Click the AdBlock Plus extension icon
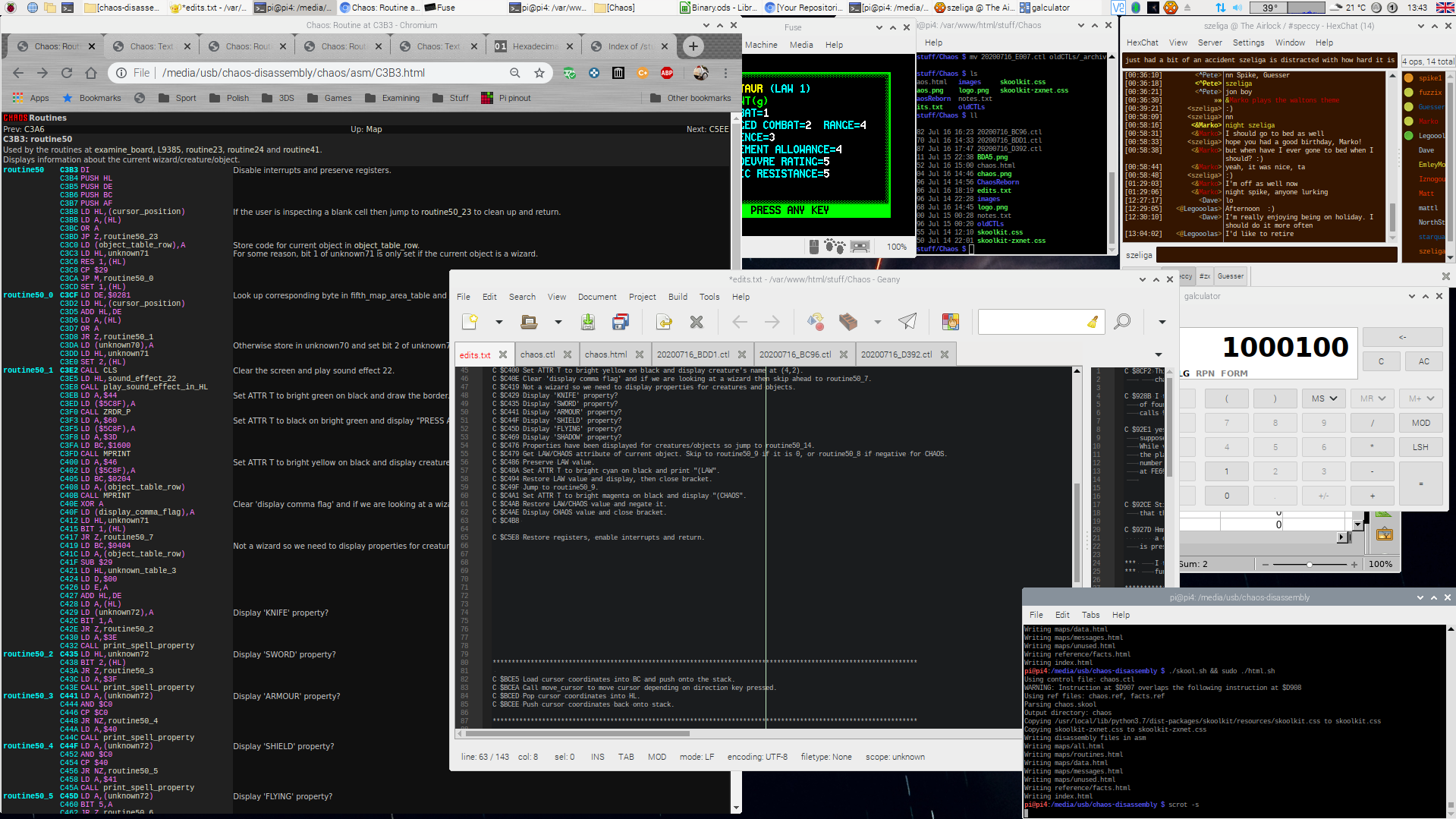The width and height of the screenshot is (1456, 819). tap(667, 73)
